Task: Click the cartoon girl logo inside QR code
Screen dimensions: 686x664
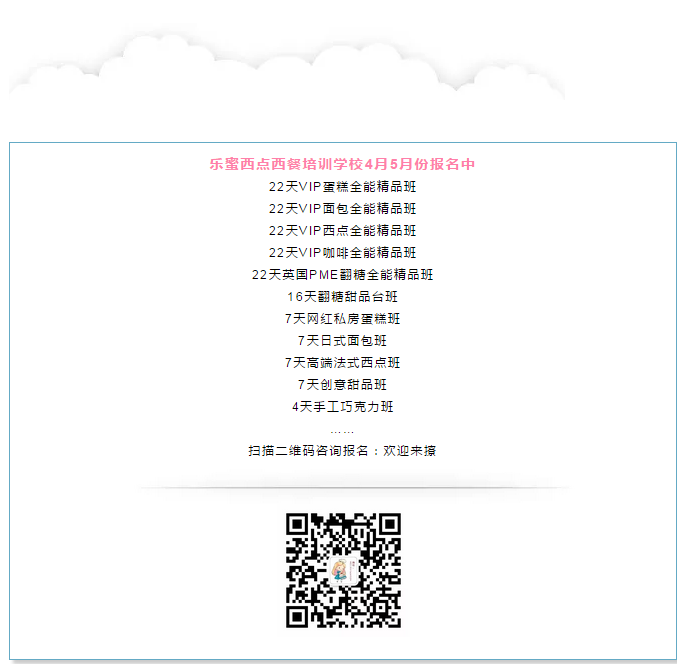Action: [x=343, y=571]
